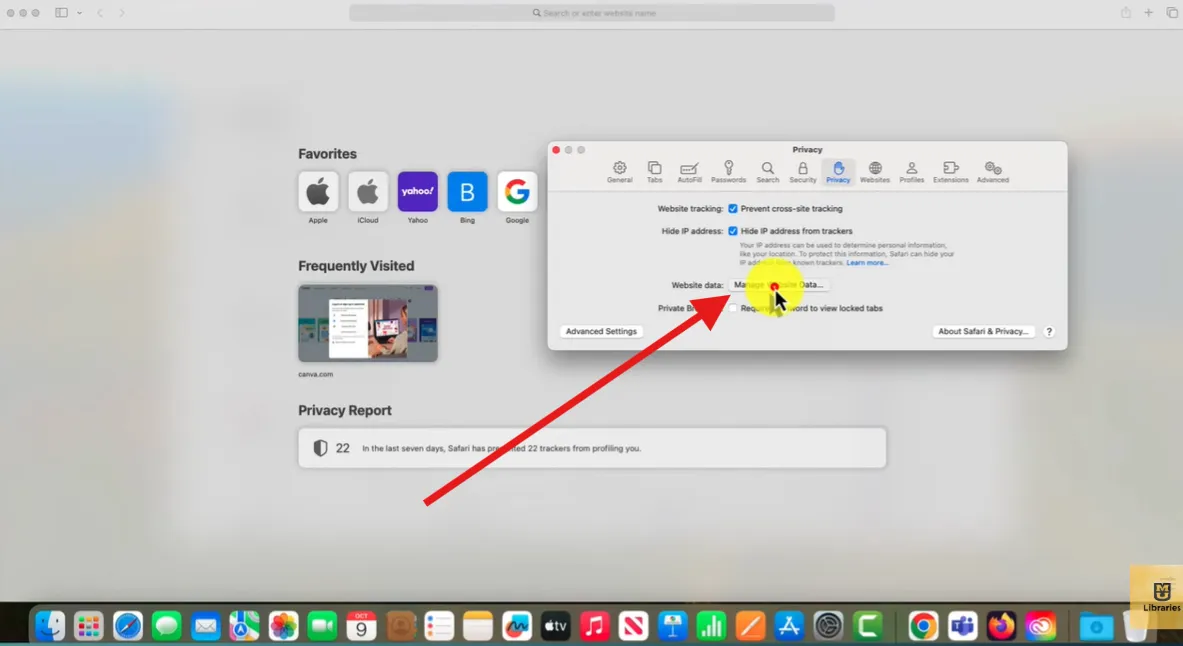Open the Advanced settings pane
The height and width of the screenshot is (646, 1183).
[993, 171]
